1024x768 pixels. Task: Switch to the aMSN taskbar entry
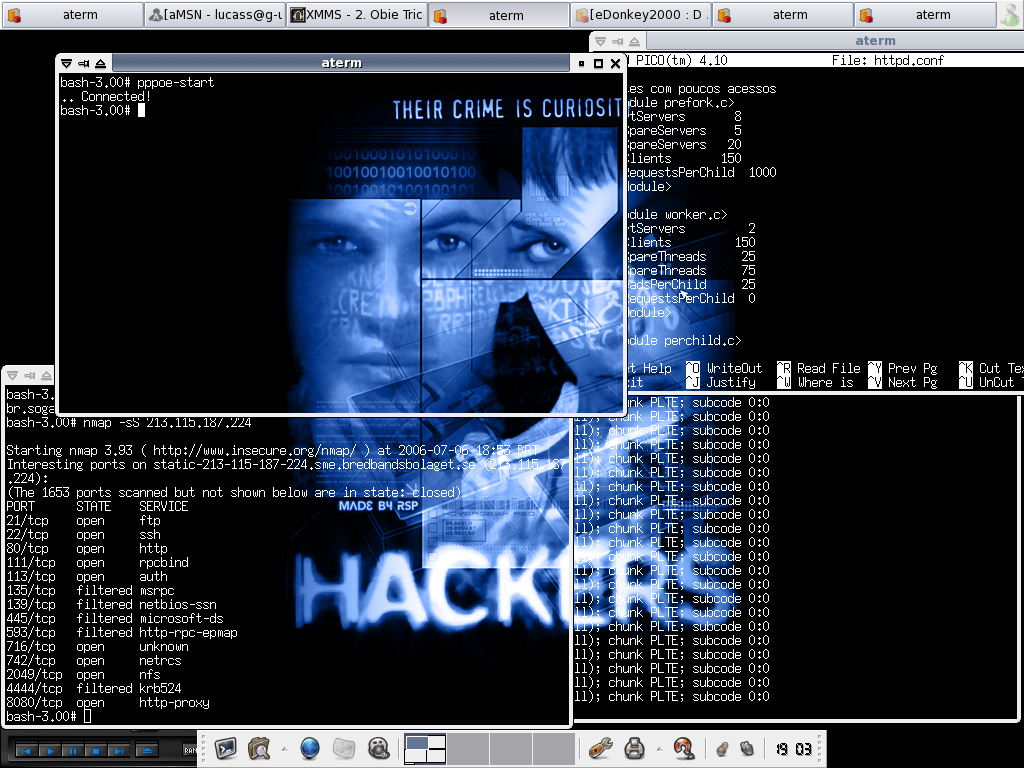coord(214,15)
